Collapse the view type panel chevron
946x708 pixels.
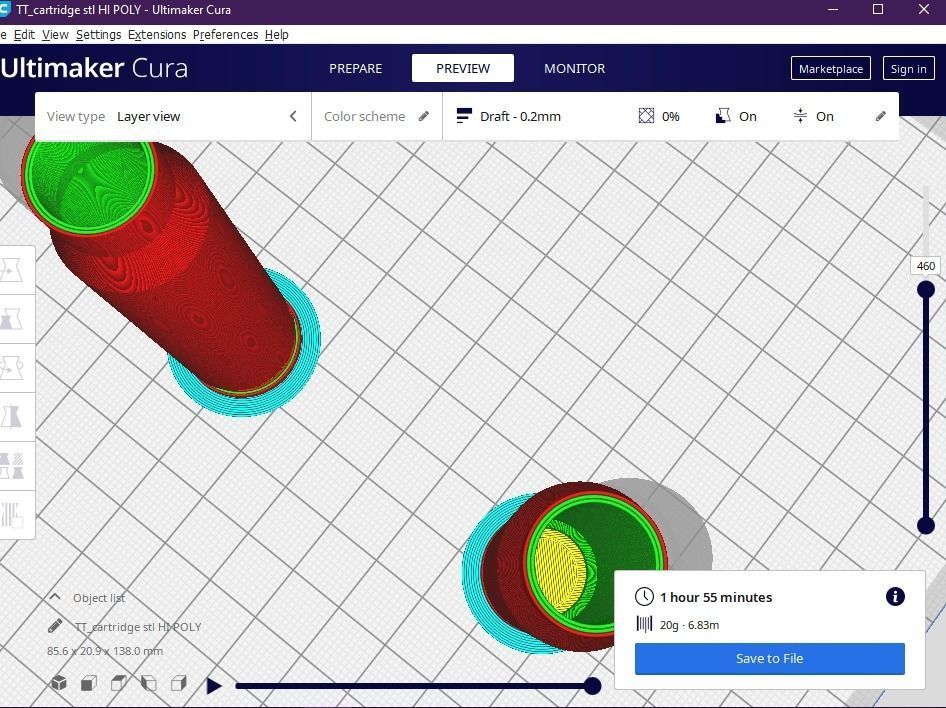[293, 116]
